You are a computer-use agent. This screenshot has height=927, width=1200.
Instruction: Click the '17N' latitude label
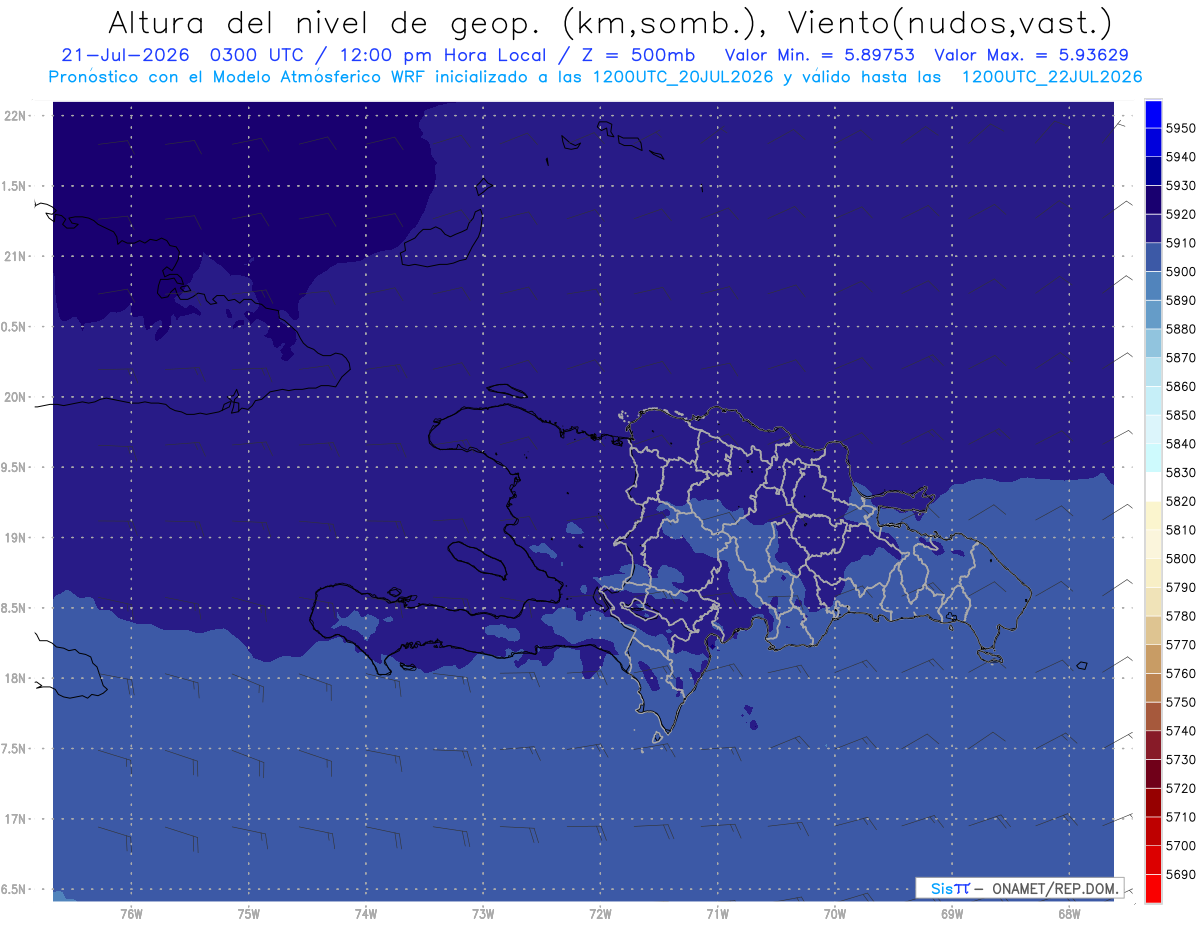tap(16, 819)
